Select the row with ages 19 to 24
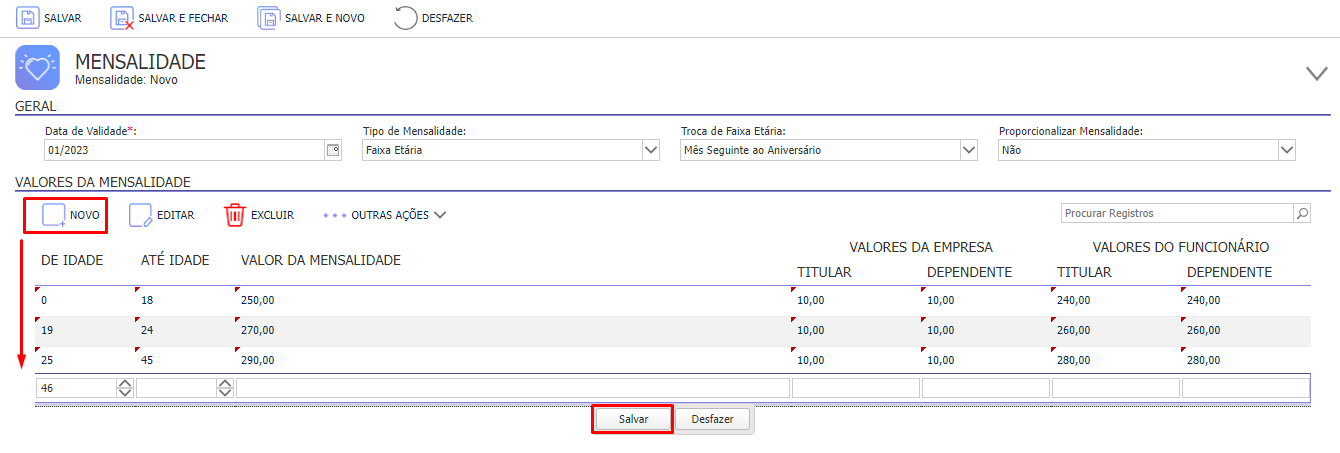The image size is (1340, 453). coord(672,330)
